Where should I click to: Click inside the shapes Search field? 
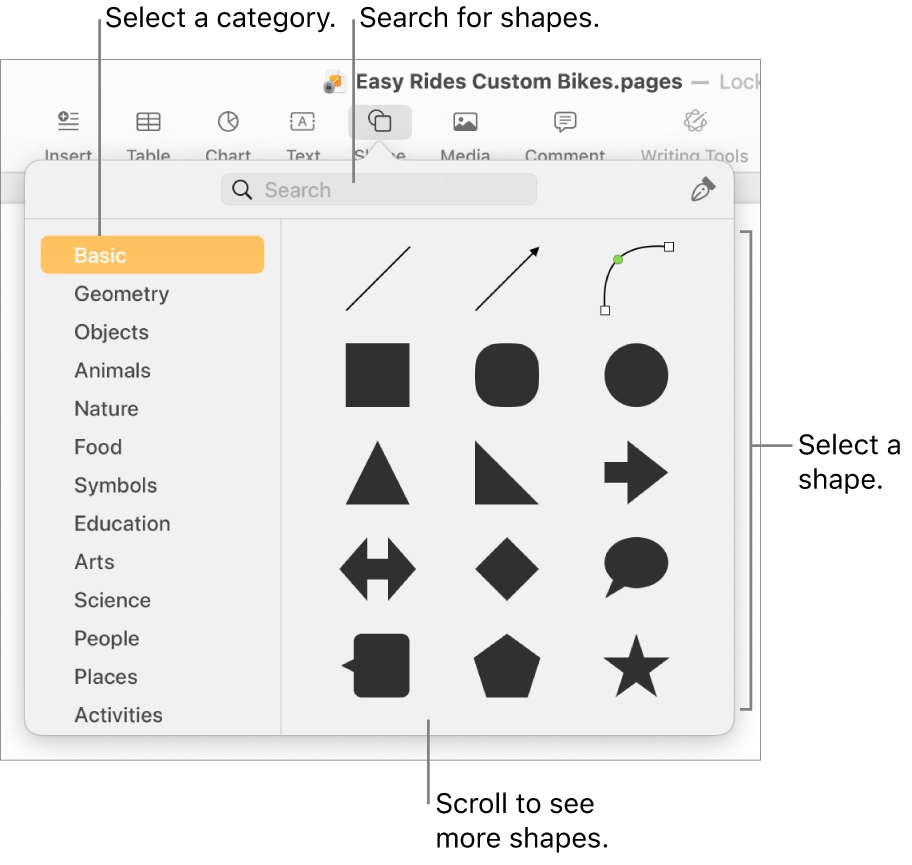click(x=379, y=190)
